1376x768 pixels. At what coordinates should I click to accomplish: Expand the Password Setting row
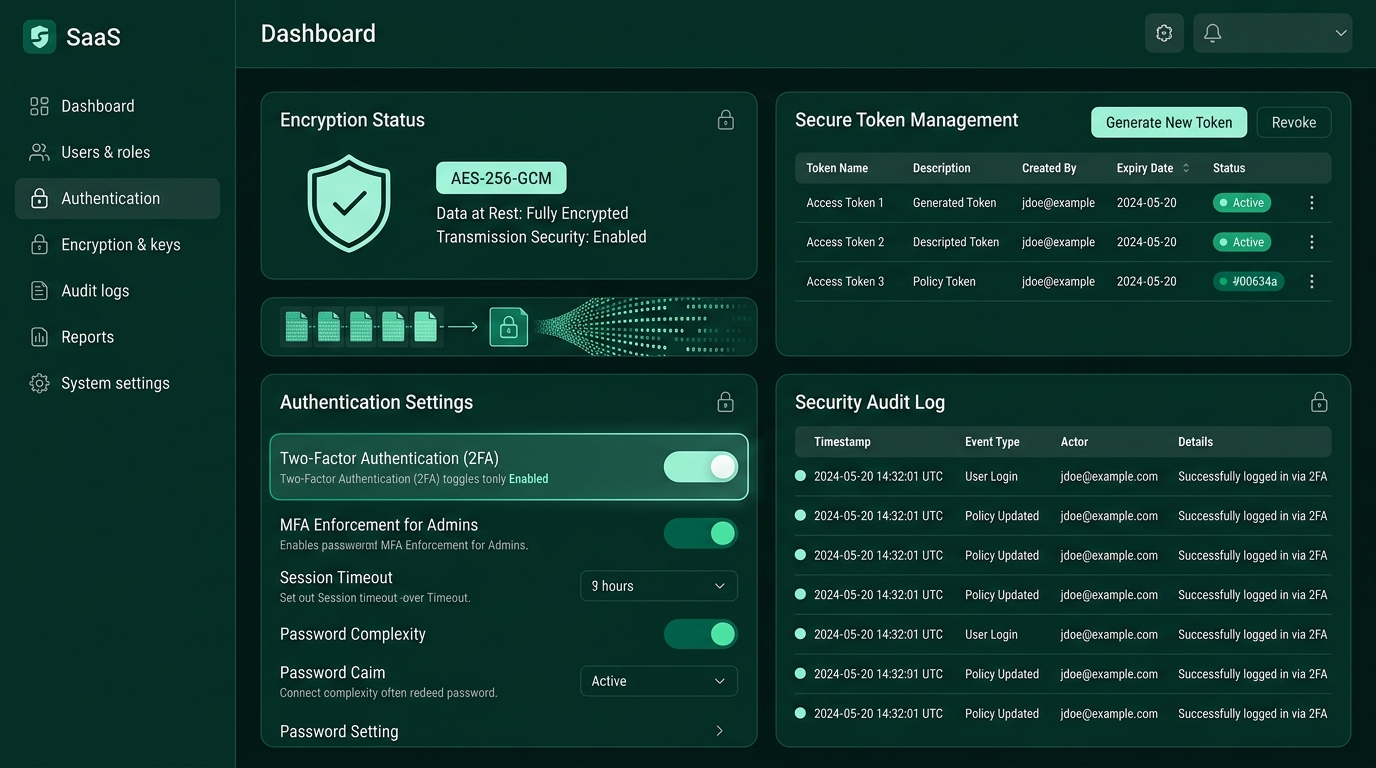pos(718,731)
